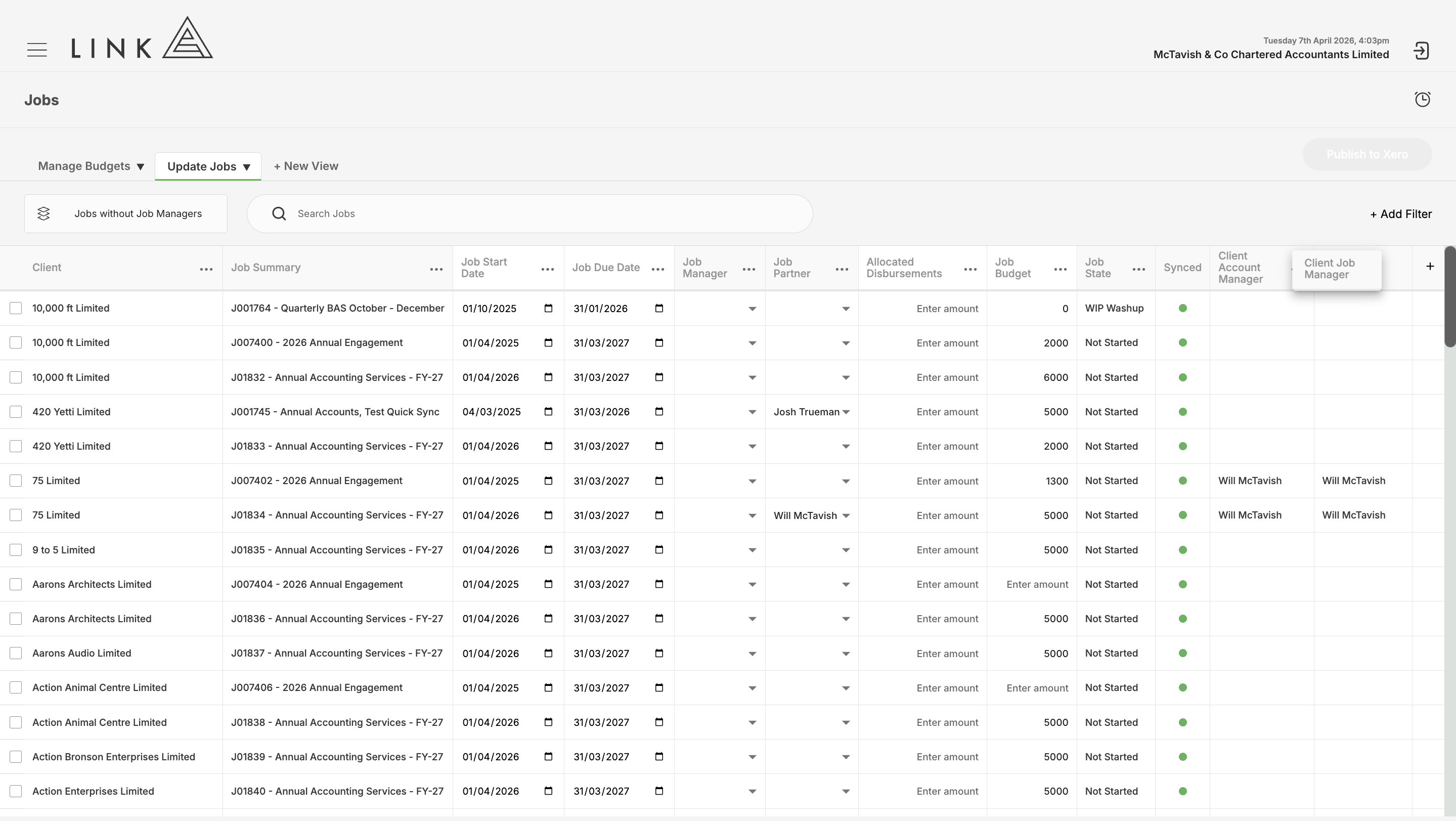Click Publish to Xero button
The image size is (1456, 821).
pyautogui.click(x=1366, y=154)
